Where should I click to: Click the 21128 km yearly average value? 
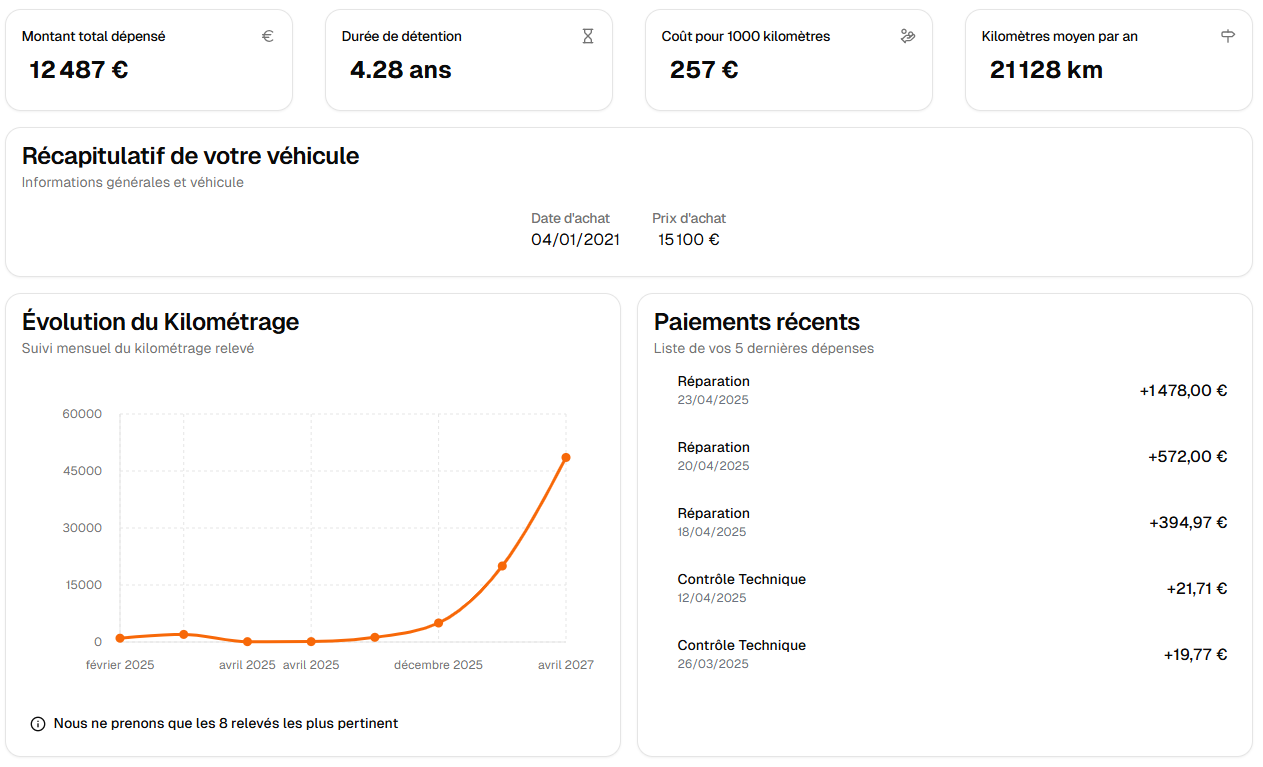click(x=1046, y=70)
